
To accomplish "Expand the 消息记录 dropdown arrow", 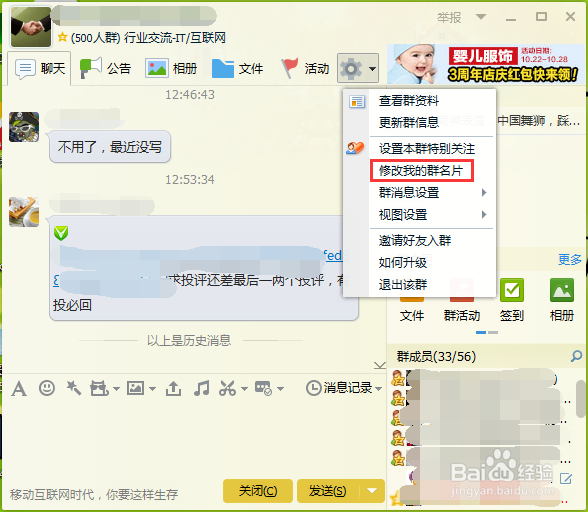I will [378, 389].
